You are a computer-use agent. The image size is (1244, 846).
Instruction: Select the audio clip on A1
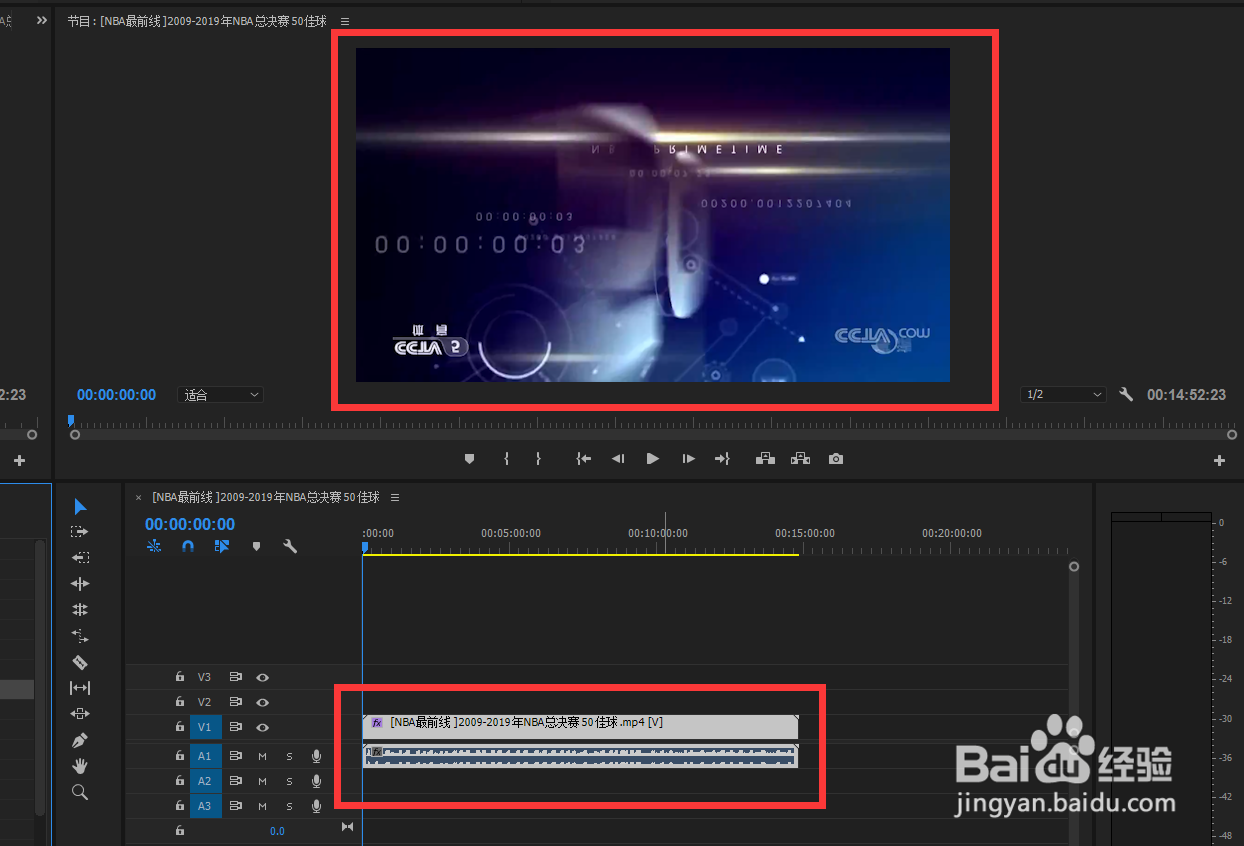[x=580, y=756]
